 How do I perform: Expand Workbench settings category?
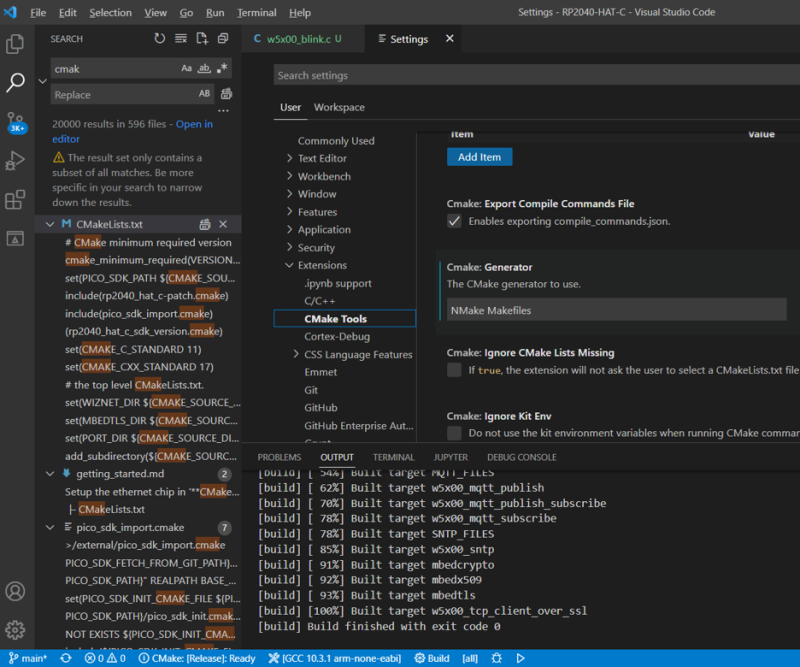(x=289, y=176)
